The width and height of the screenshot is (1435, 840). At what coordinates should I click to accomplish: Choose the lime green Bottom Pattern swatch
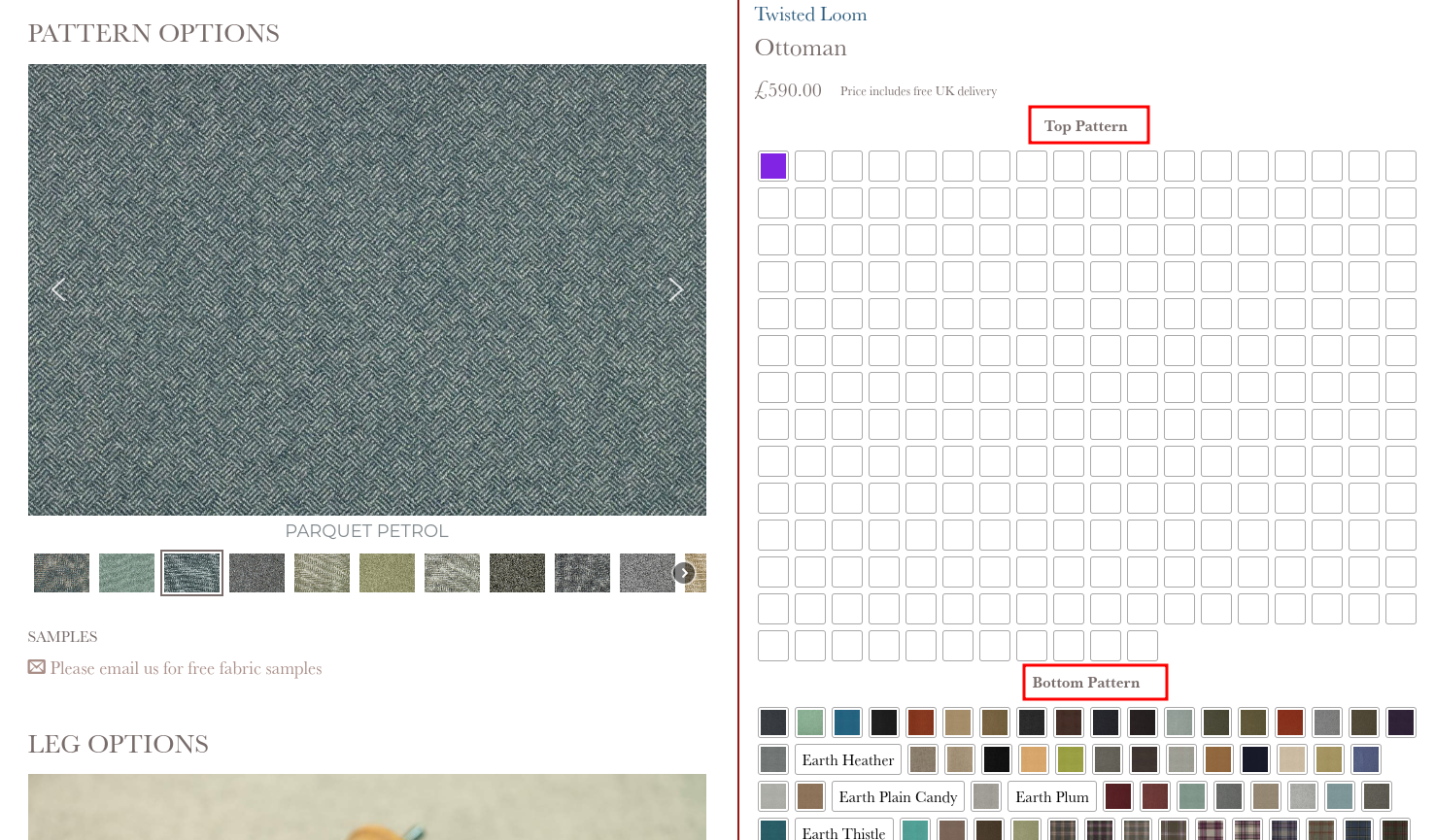click(x=1071, y=759)
